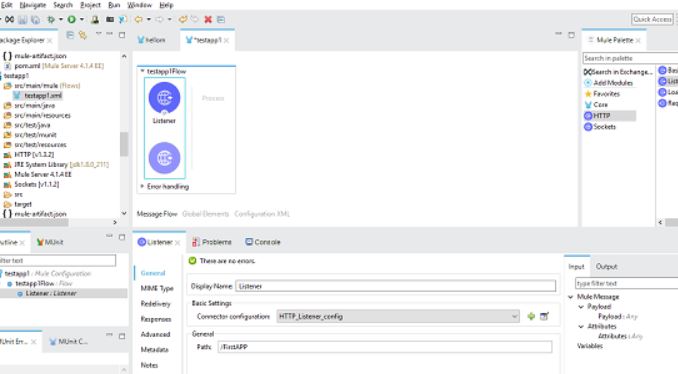Open Metadata settings section
Image resolution: width=678 pixels, height=374 pixels.
coord(154,350)
